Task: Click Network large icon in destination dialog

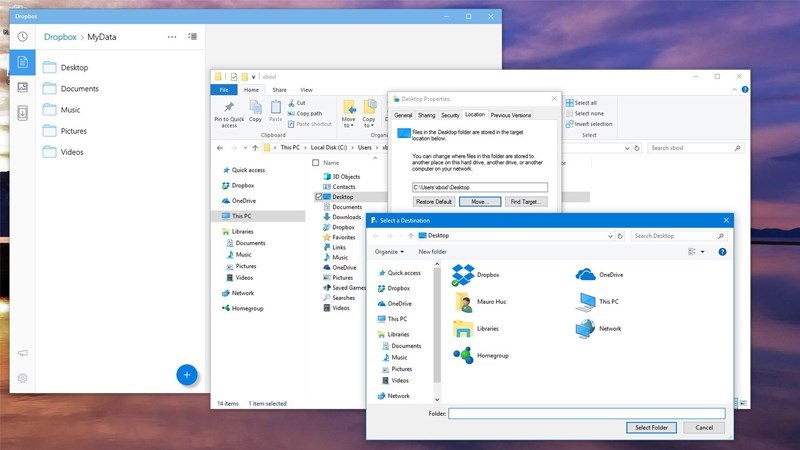Action: click(x=585, y=329)
